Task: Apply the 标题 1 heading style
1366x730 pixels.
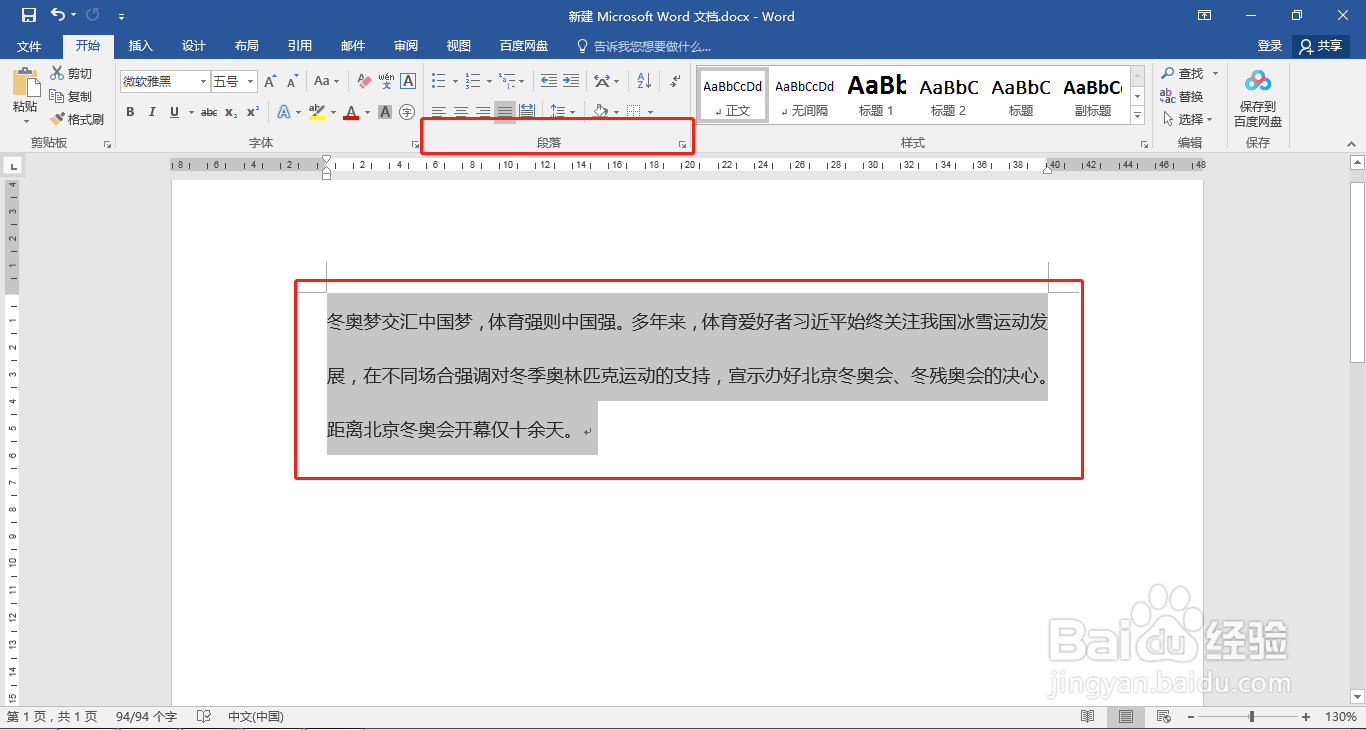Action: [x=877, y=96]
